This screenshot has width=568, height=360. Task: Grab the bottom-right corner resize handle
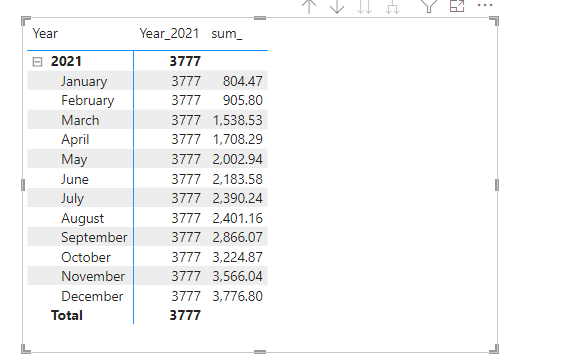pos(494,349)
